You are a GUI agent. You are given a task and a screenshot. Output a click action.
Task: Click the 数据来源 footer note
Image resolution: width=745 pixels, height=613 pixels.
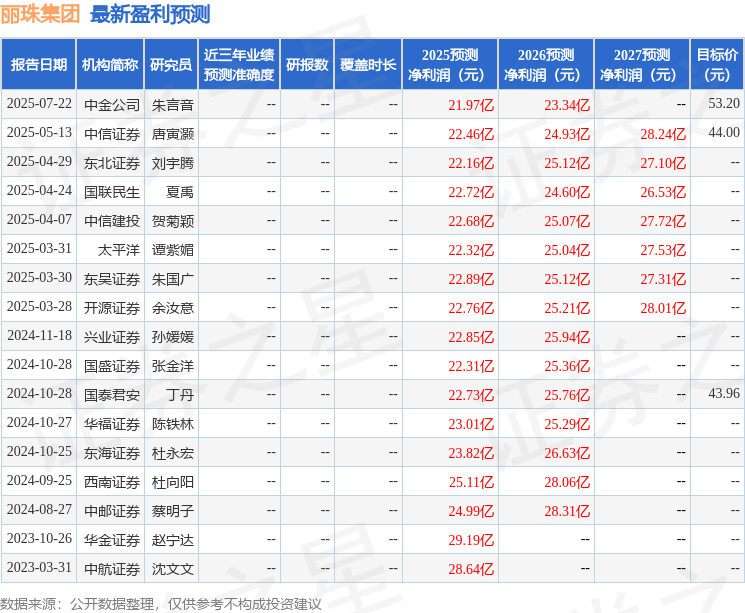pyautogui.click(x=161, y=604)
